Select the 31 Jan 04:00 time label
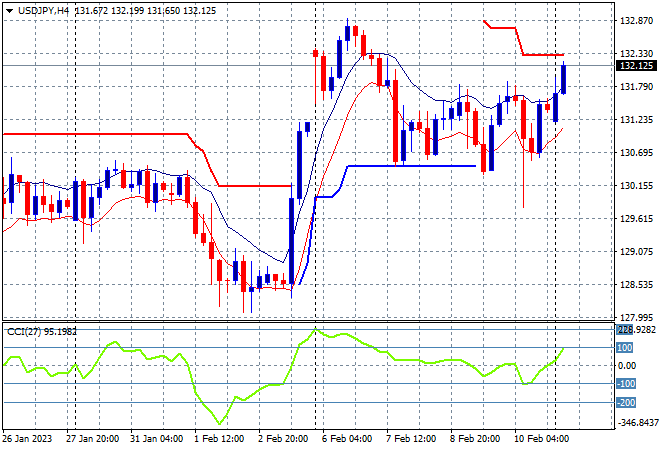This screenshot has height=450, width=660. pos(157,439)
